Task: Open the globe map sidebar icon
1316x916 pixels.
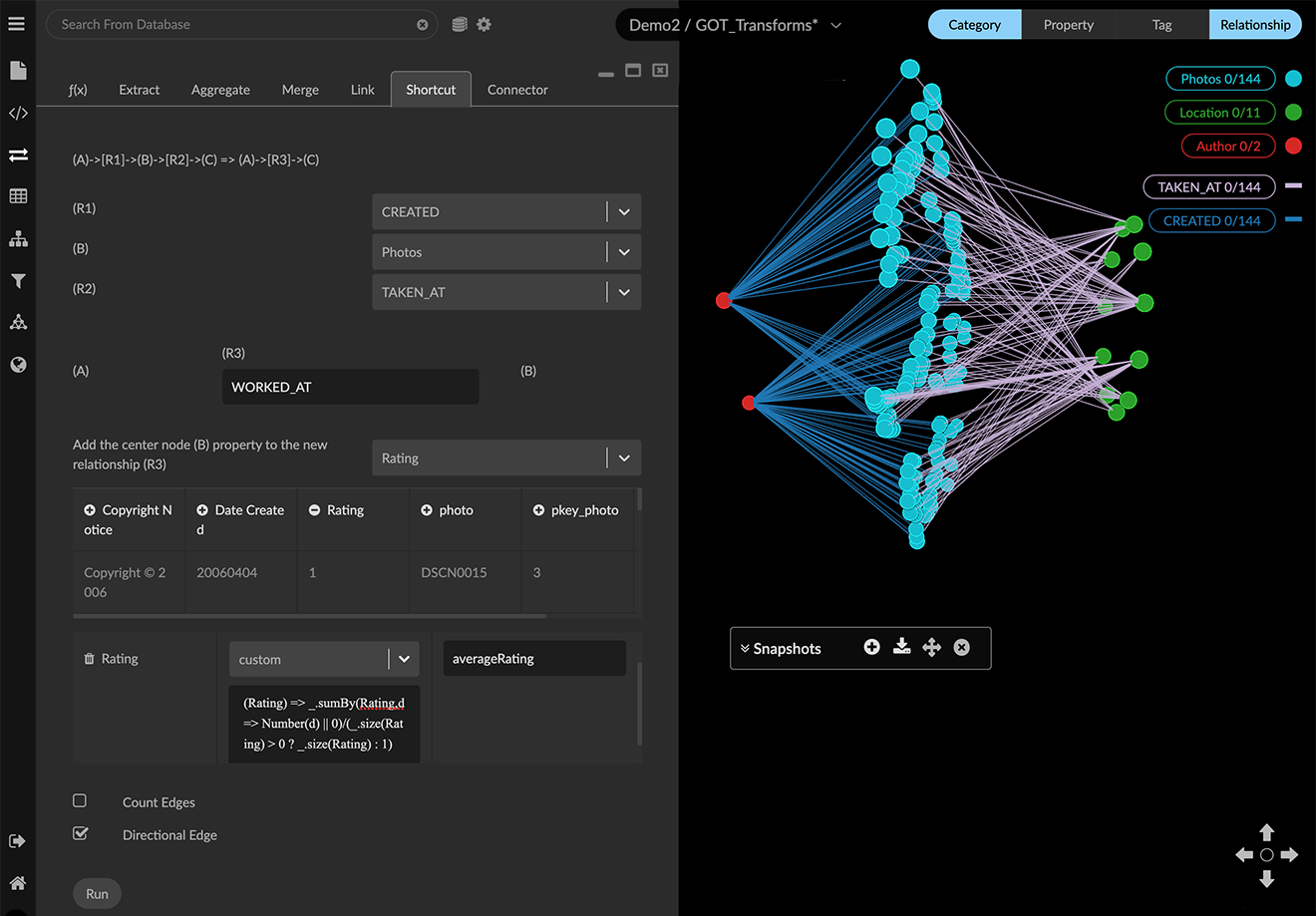Action: pos(18,365)
